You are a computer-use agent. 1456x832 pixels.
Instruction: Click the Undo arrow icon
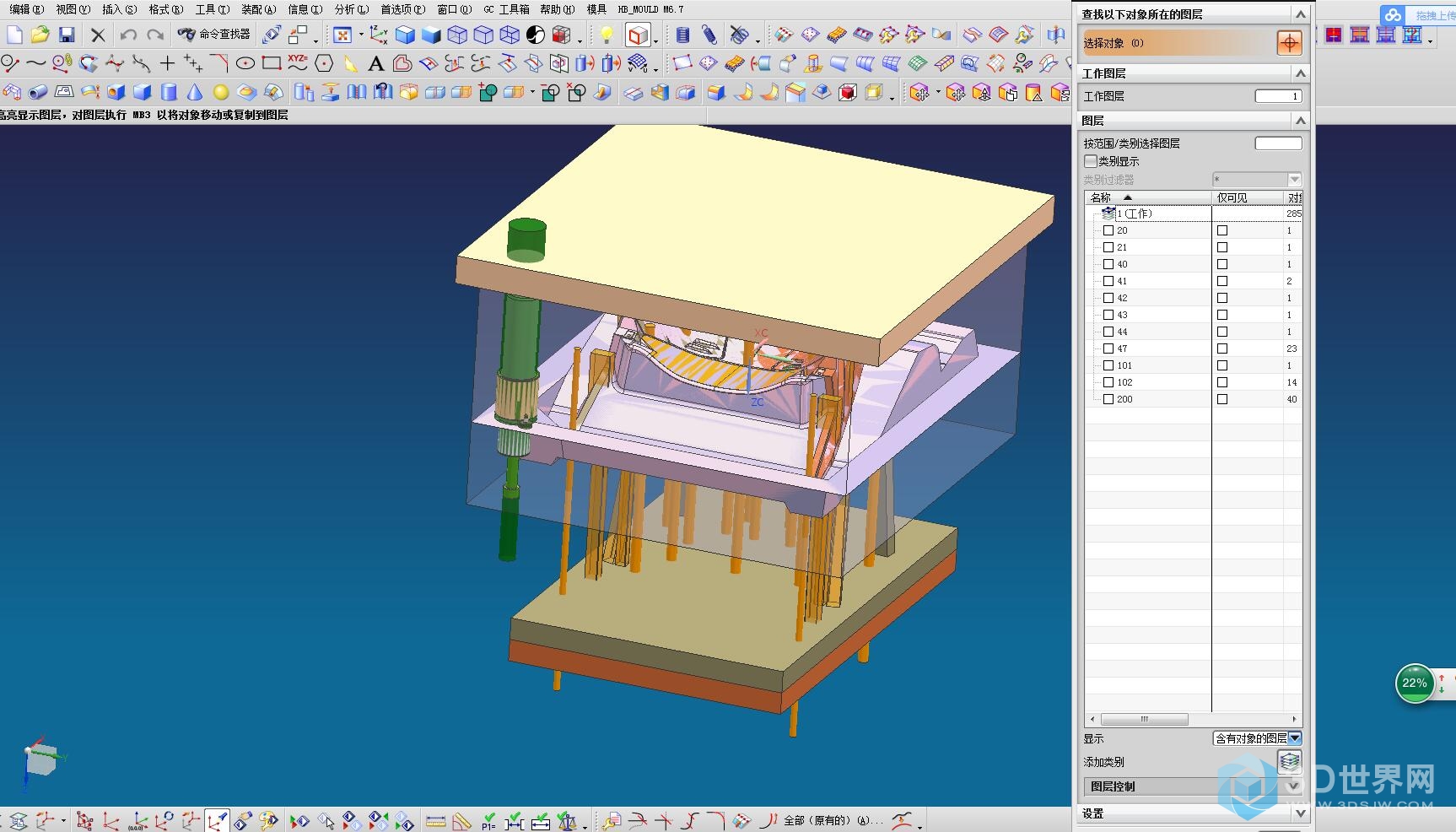coord(128,35)
